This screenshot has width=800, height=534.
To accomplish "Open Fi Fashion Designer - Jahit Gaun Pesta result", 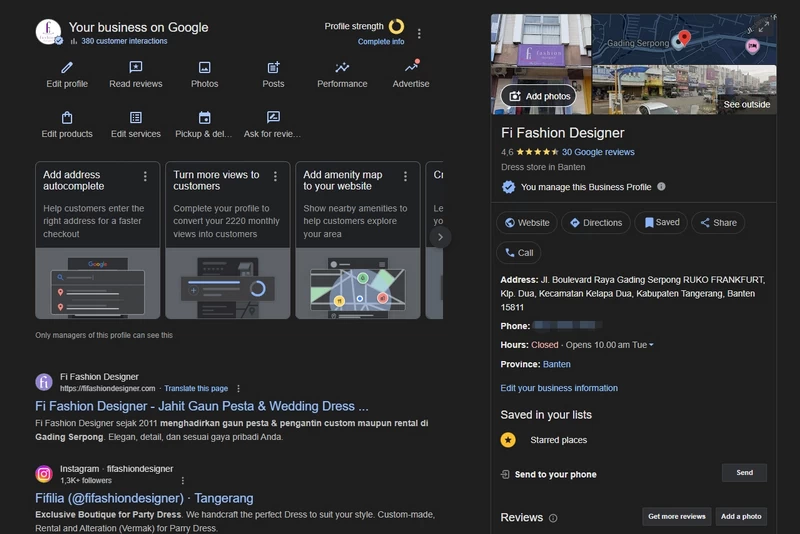I will point(202,406).
